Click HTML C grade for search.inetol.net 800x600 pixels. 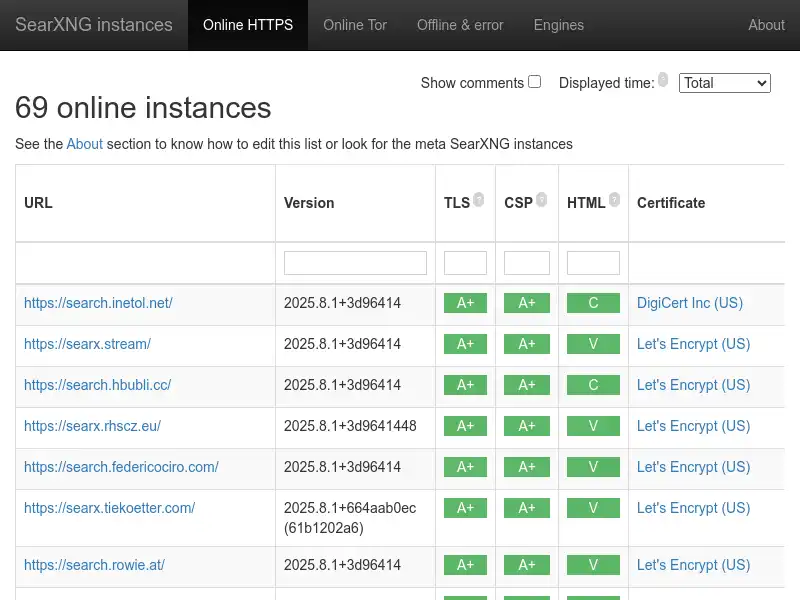click(x=593, y=303)
